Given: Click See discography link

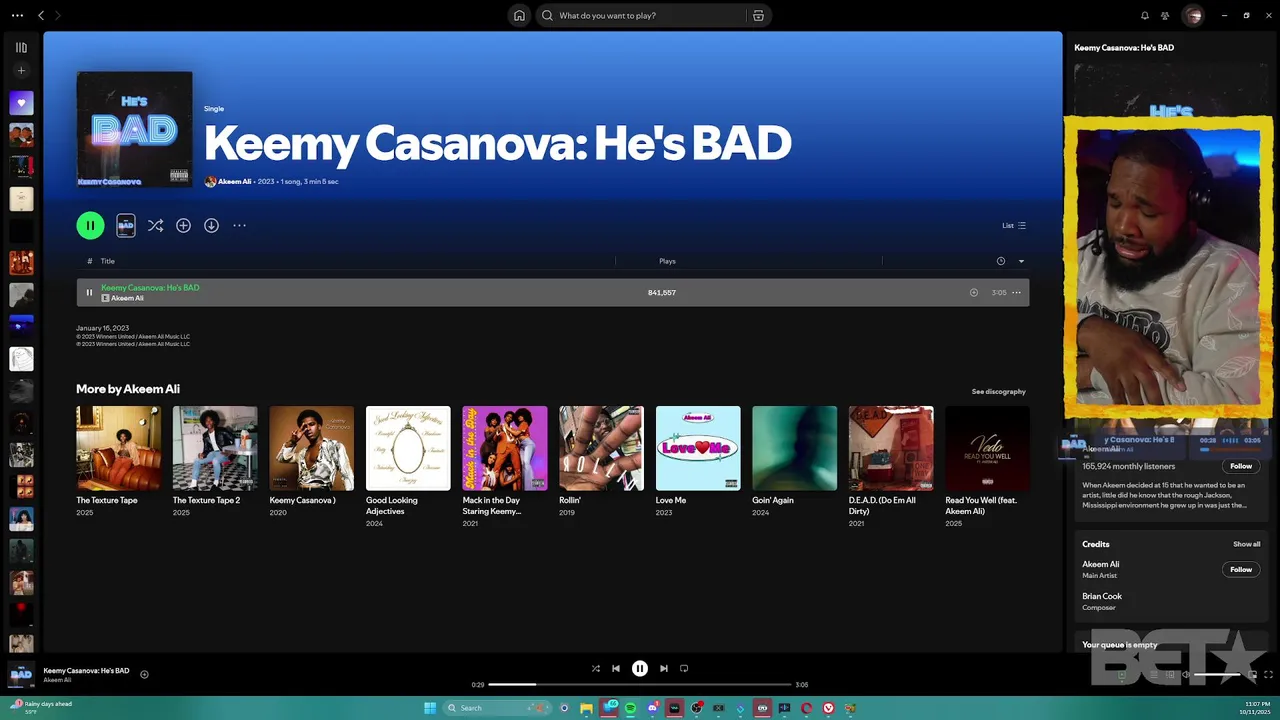Looking at the screenshot, I should (x=998, y=392).
